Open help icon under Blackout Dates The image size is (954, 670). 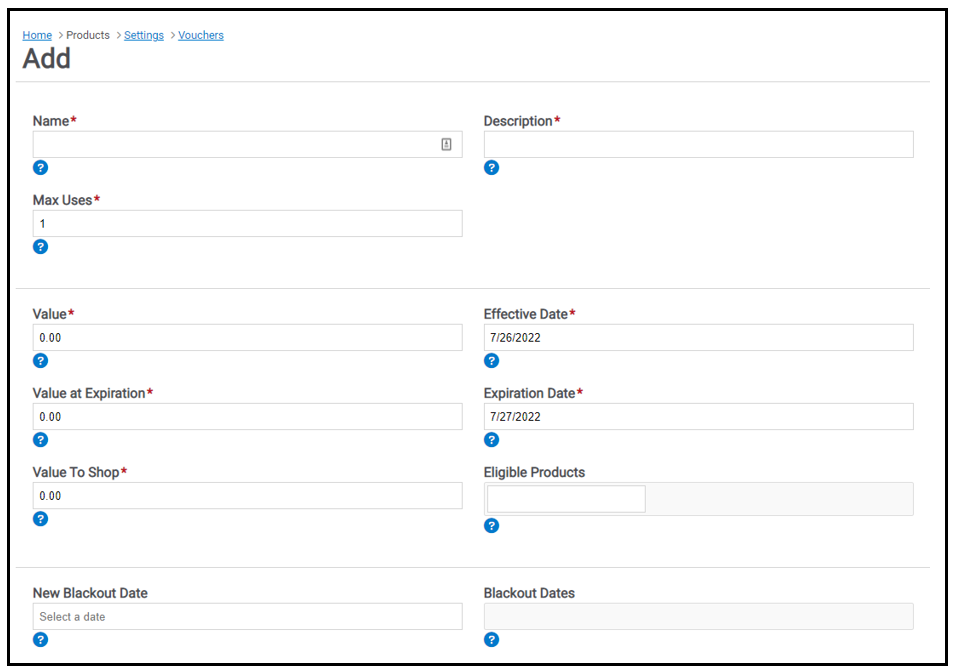pyautogui.click(x=492, y=640)
